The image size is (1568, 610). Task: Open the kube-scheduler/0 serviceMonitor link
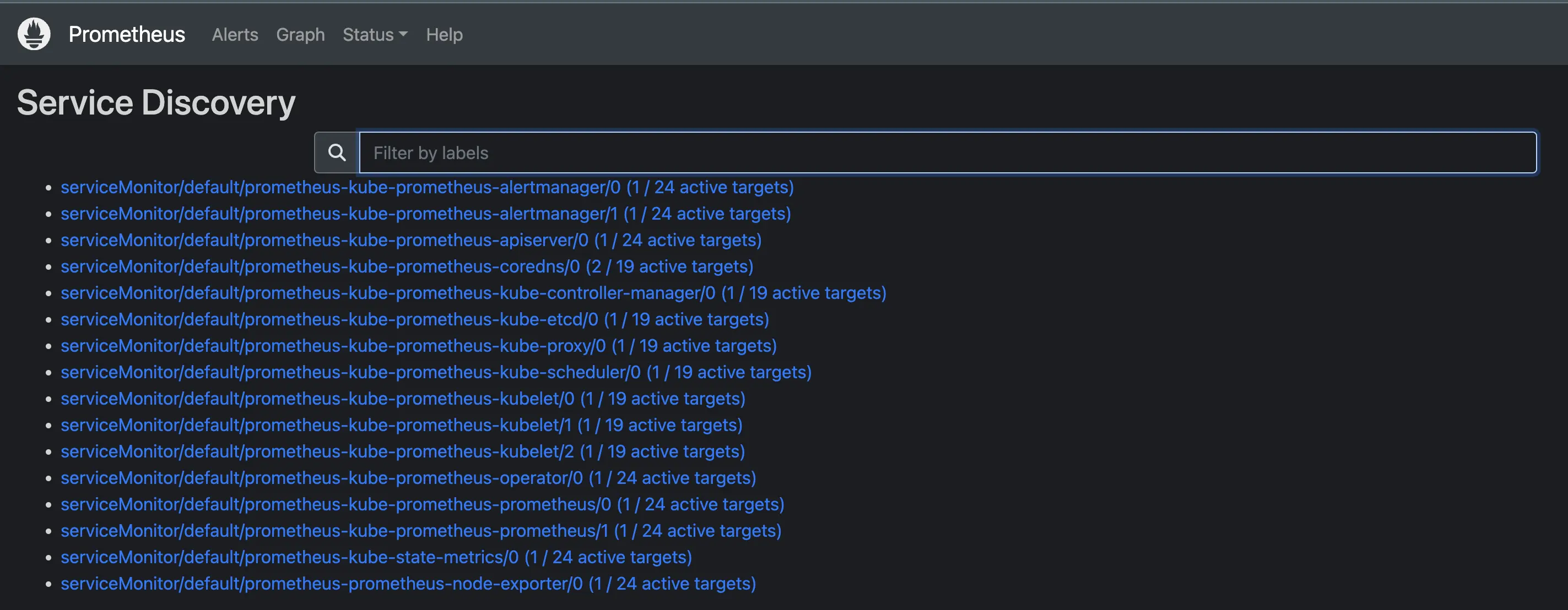click(436, 372)
